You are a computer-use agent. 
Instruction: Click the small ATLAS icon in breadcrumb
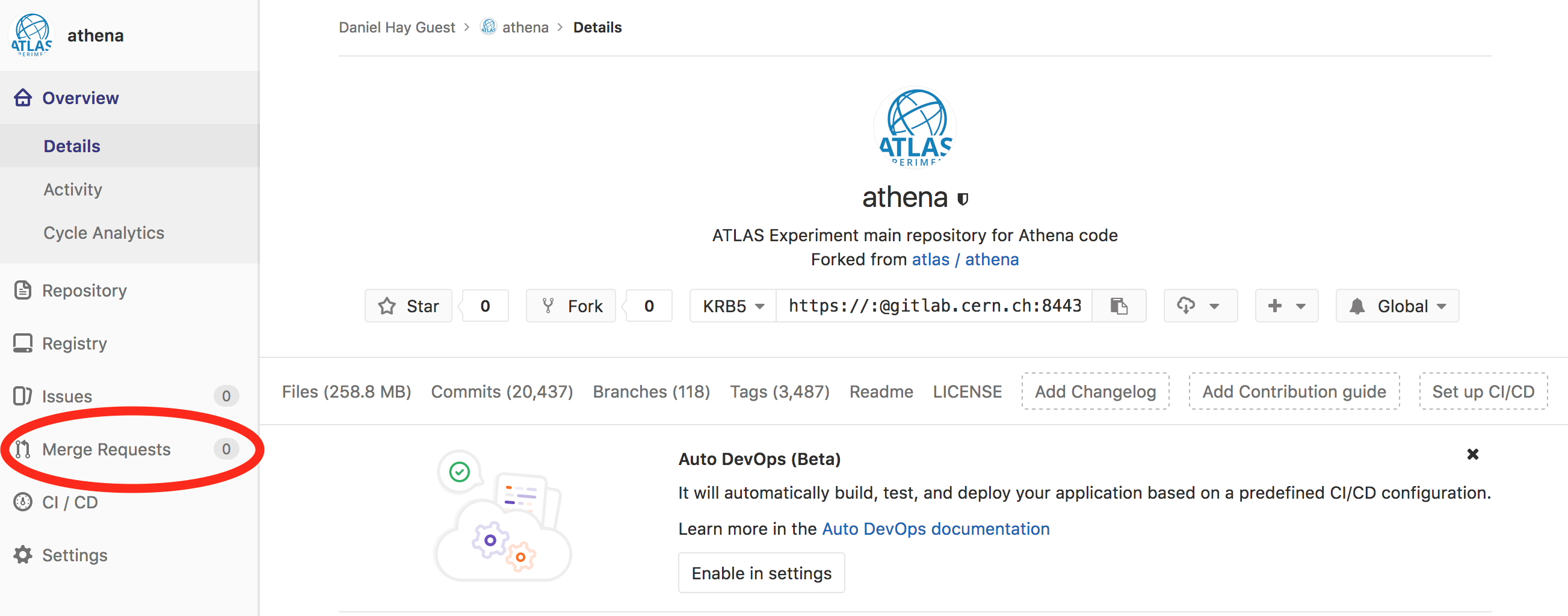[x=489, y=27]
